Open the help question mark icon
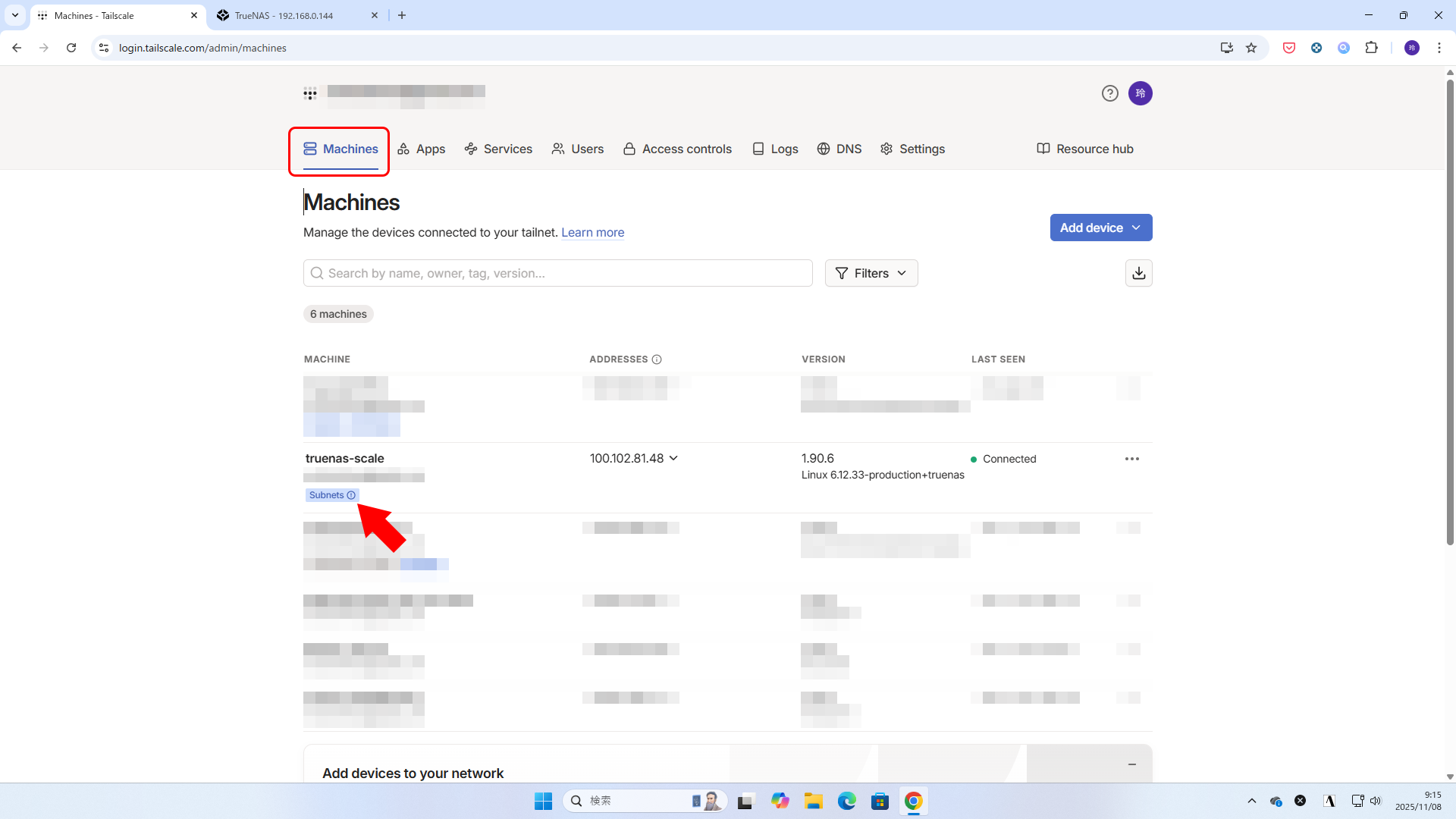The image size is (1456, 819). [x=1109, y=93]
